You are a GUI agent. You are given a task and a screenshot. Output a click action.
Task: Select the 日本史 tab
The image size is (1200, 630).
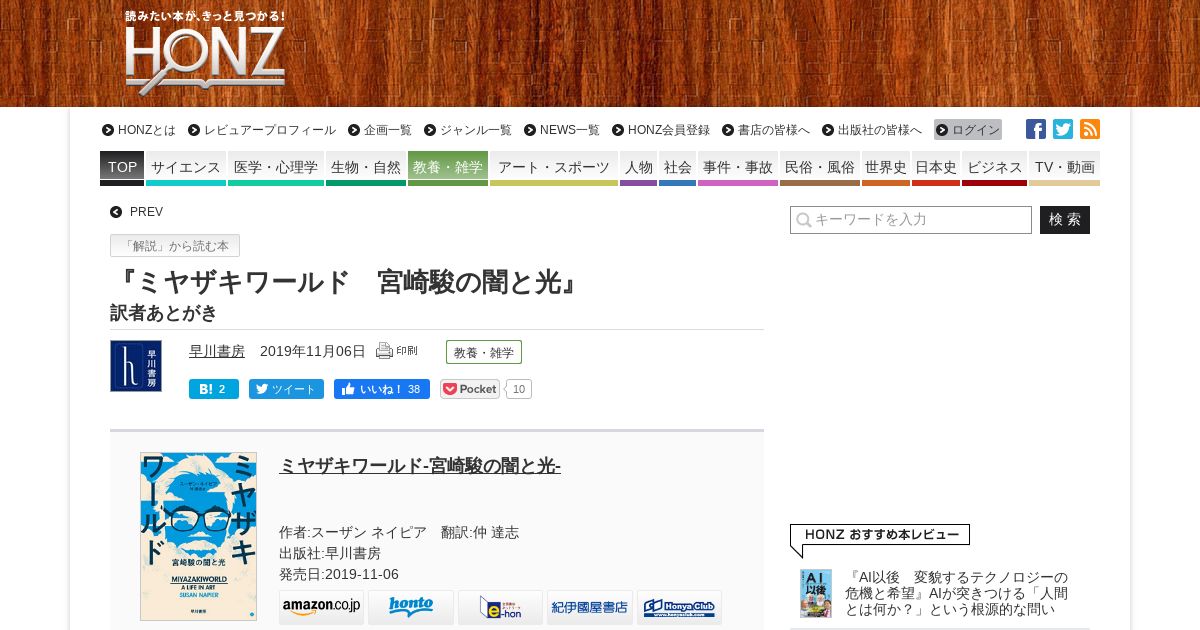(936, 168)
